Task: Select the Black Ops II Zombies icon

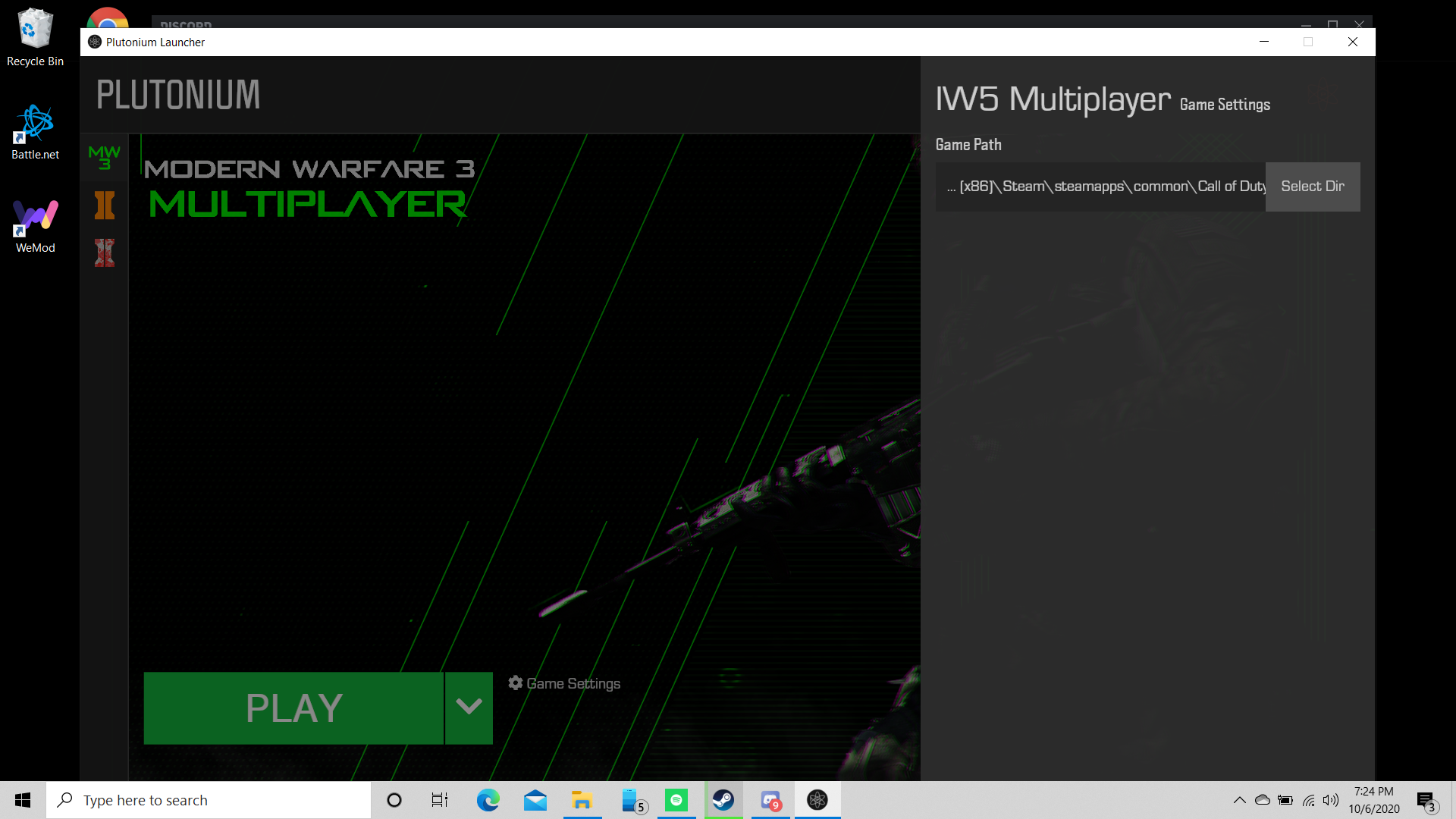Action: point(105,253)
